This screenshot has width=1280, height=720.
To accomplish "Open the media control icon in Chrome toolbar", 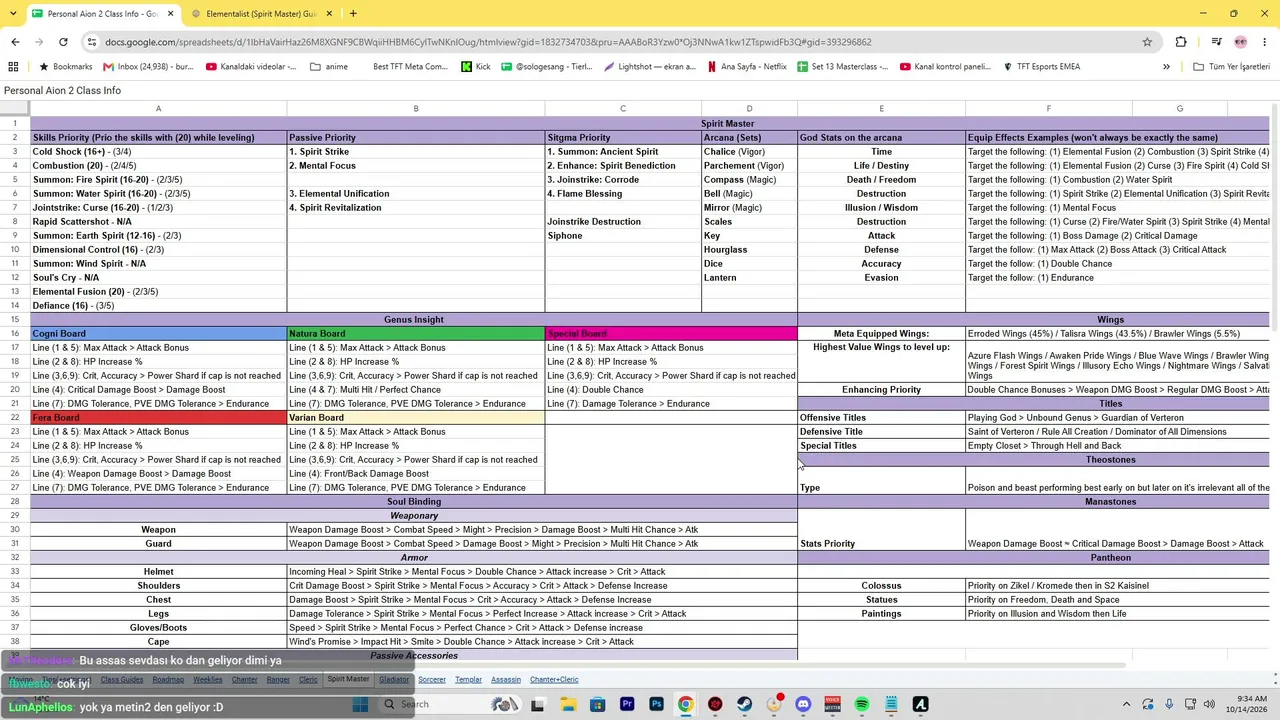I will pyautogui.click(x=1216, y=42).
